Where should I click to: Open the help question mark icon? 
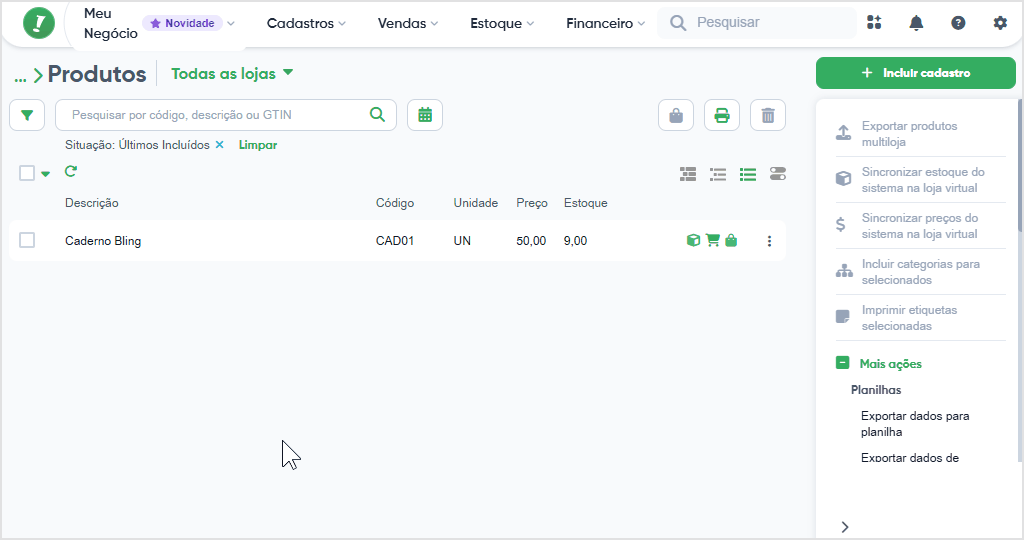pos(958,23)
